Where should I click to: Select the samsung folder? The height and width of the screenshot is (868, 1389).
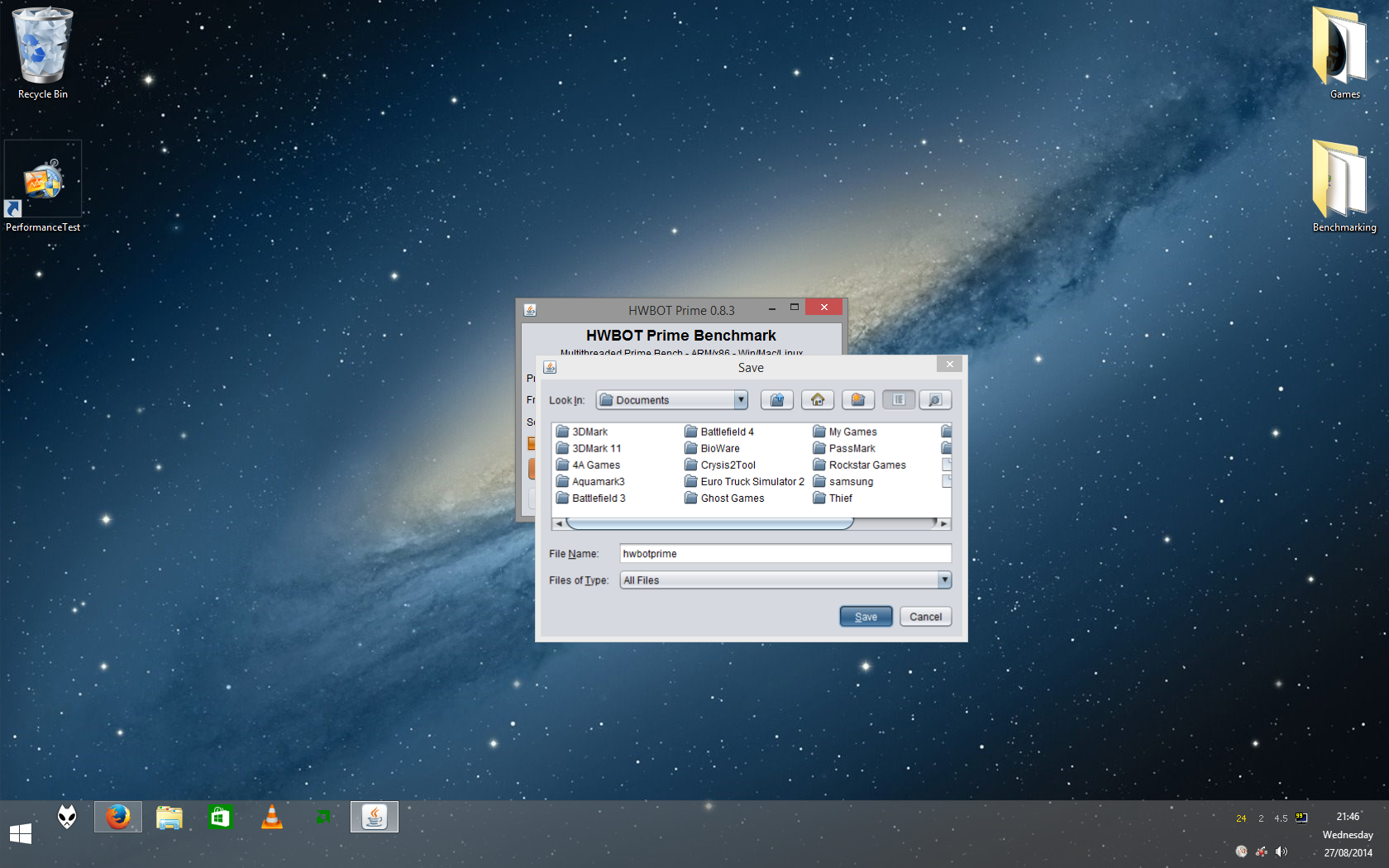click(843, 481)
